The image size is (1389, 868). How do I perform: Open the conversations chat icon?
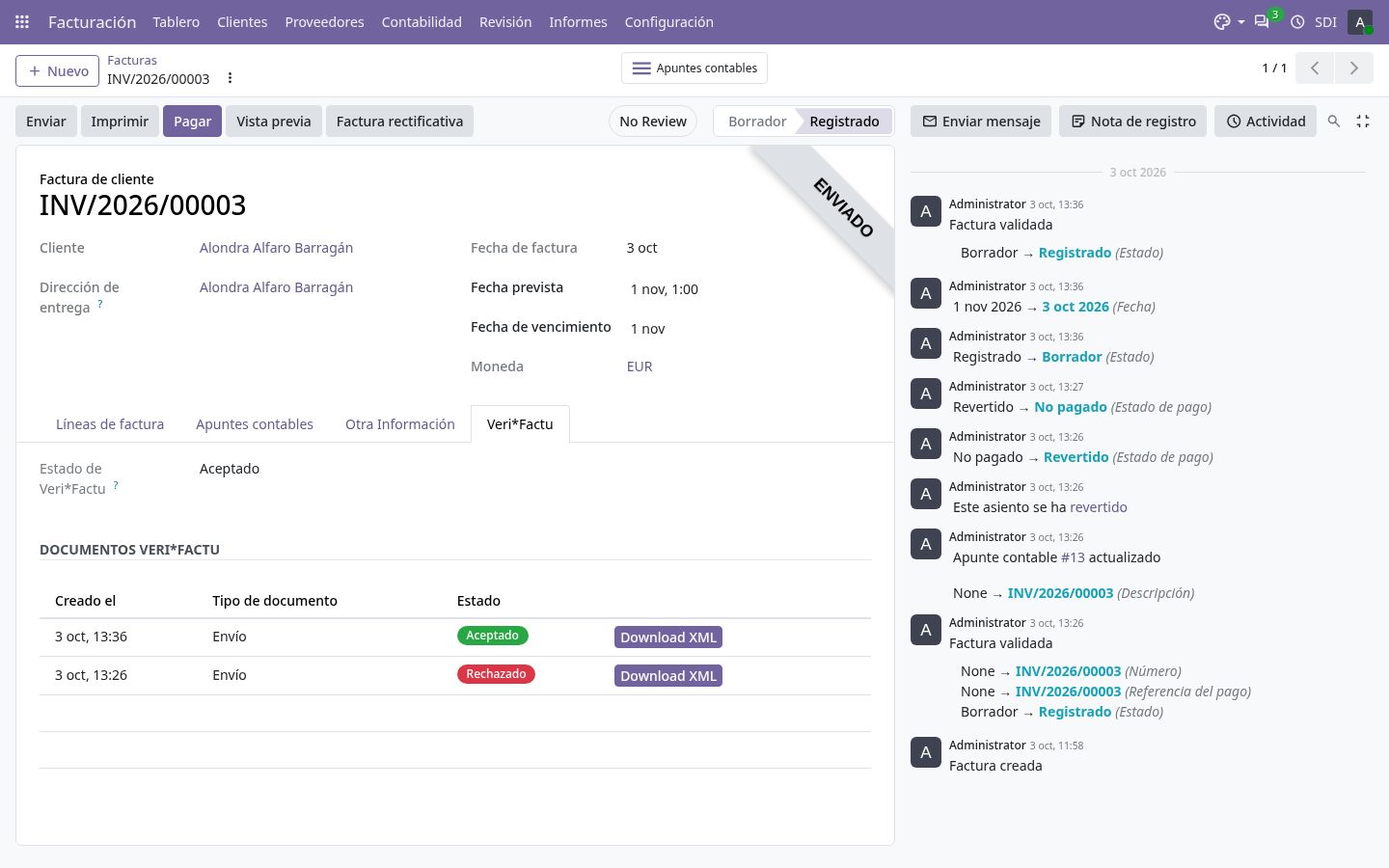click(1262, 21)
